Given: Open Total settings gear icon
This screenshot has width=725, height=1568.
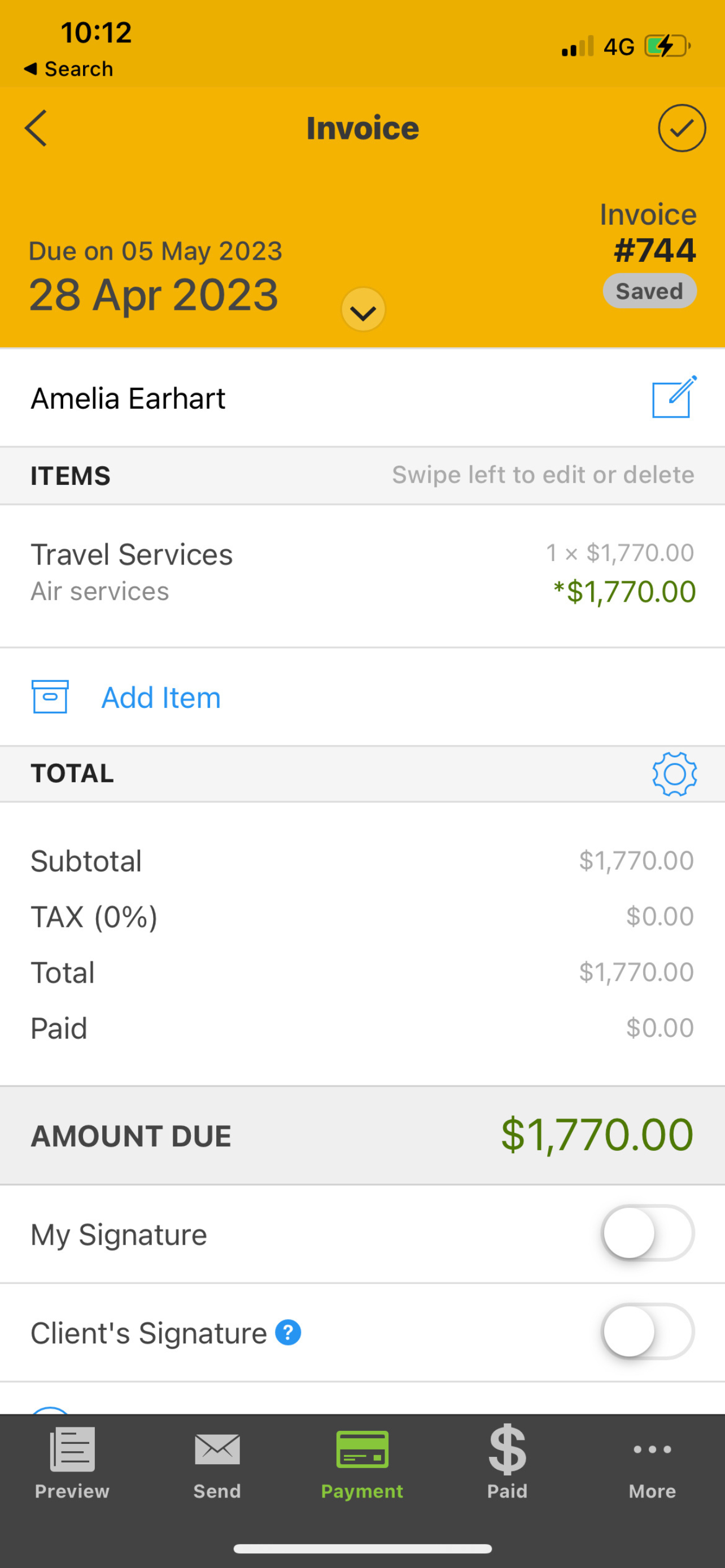Looking at the screenshot, I should pos(674,774).
